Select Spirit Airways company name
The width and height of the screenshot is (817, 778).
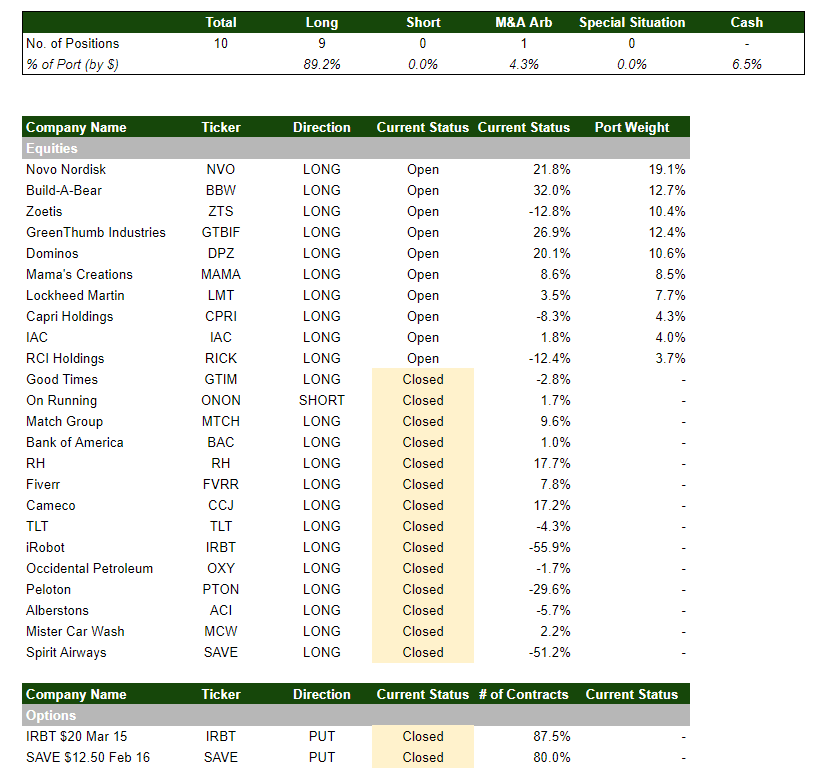tap(66, 652)
